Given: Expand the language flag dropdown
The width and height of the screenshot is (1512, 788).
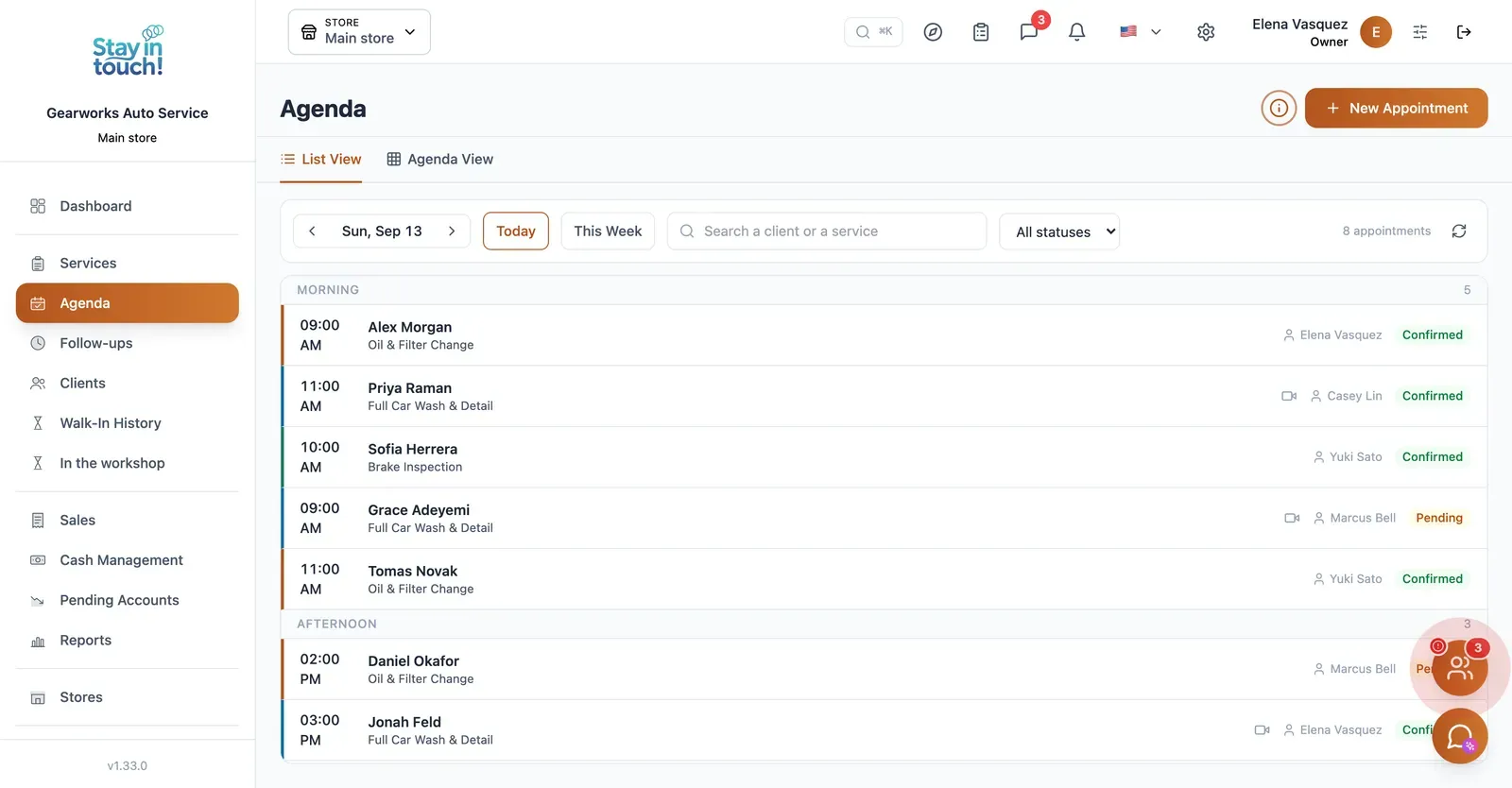Looking at the screenshot, I should point(1141,32).
